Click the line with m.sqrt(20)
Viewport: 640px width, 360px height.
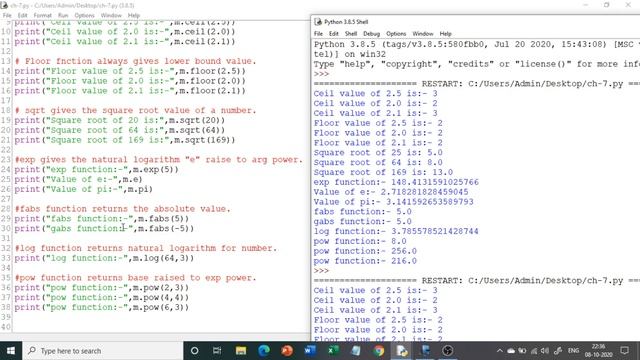120,120
